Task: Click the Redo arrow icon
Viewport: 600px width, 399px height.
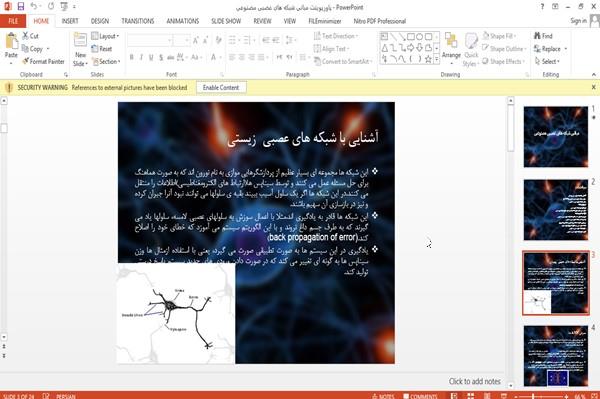Action: 51,6
